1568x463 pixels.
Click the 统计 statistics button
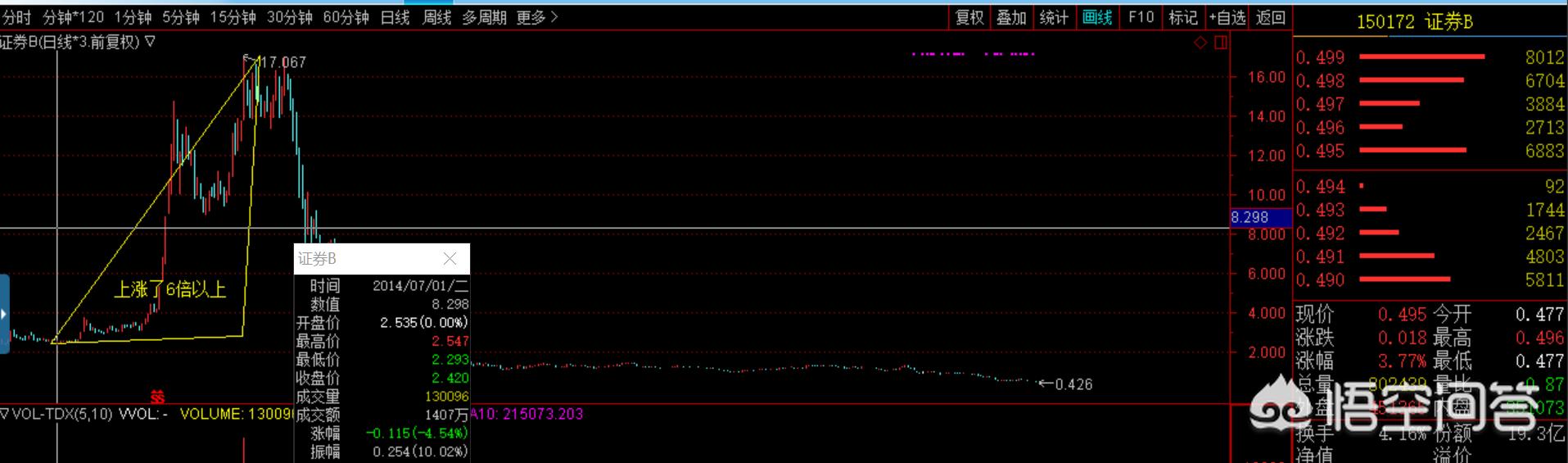1054,17
